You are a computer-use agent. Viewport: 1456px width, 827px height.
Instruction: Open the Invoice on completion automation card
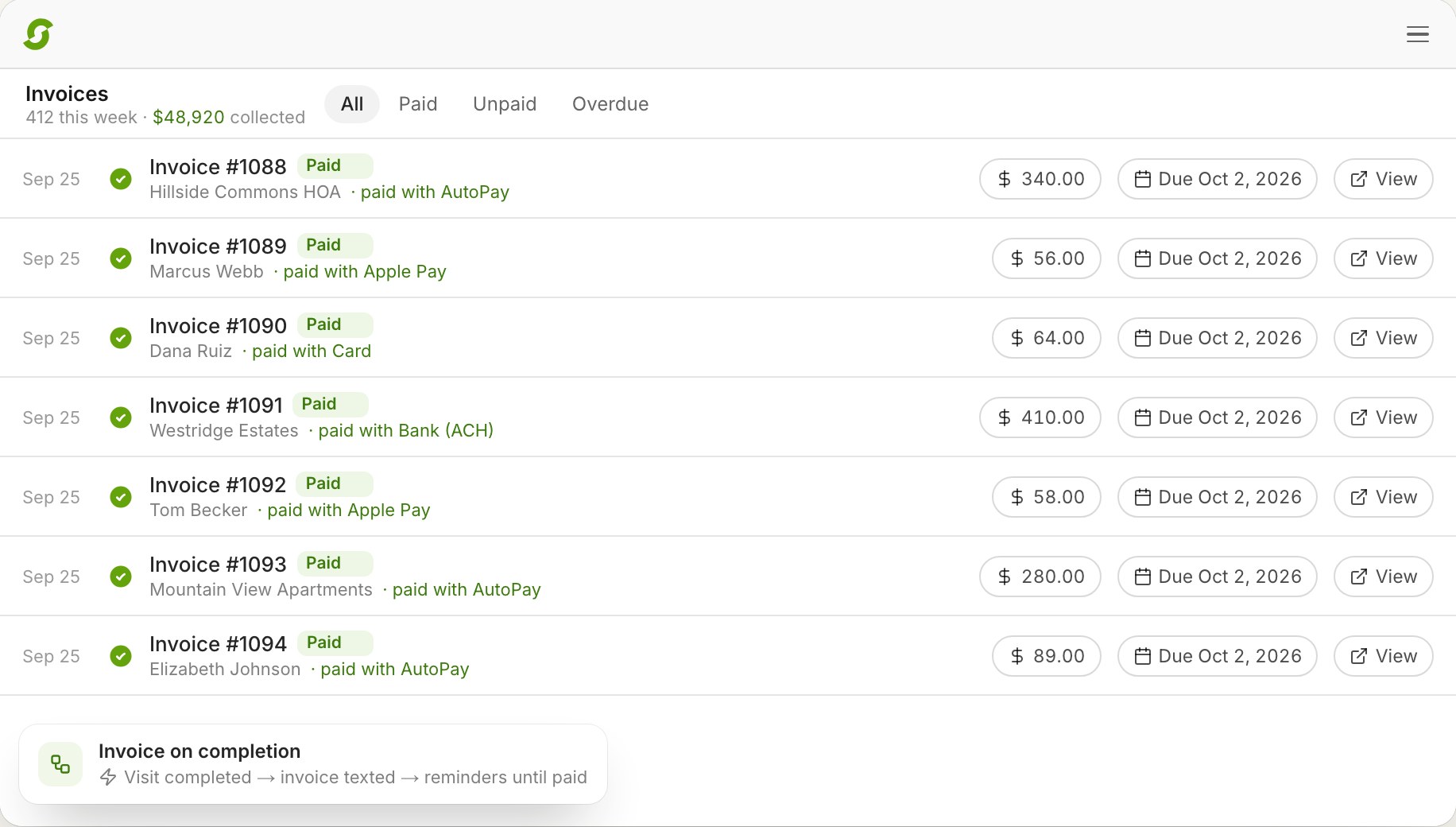click(313, 764)
